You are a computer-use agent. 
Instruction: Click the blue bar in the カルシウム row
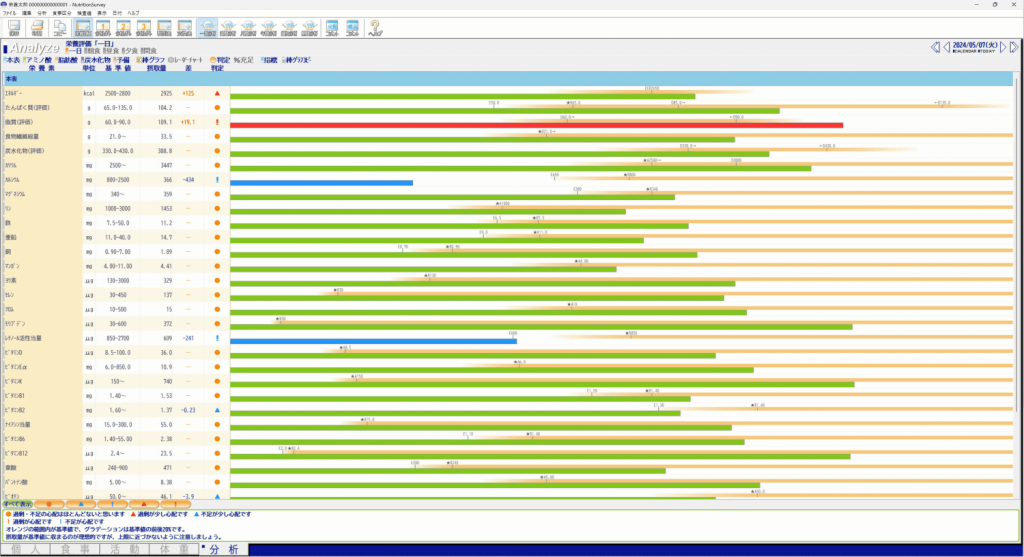point(321,183)
